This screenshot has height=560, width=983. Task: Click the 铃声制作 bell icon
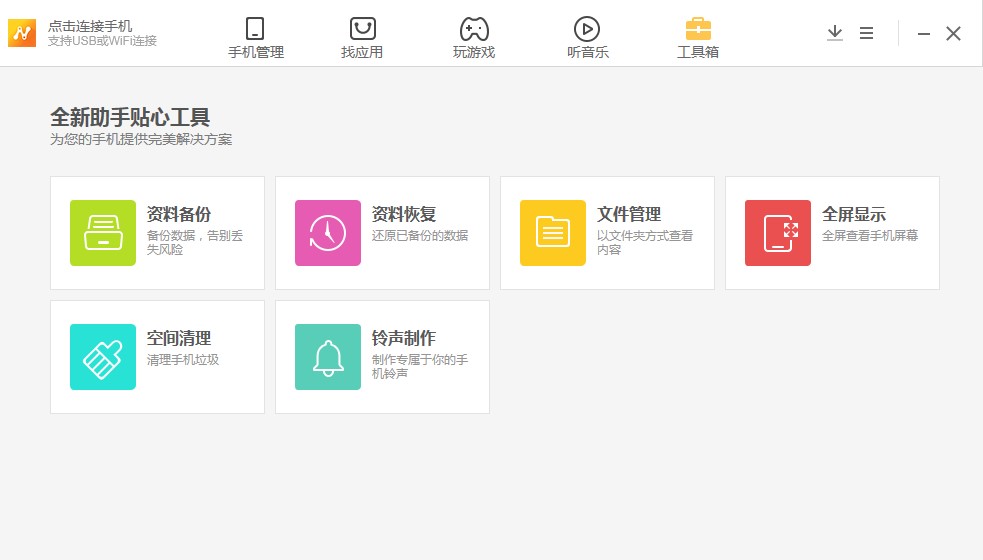328,357
